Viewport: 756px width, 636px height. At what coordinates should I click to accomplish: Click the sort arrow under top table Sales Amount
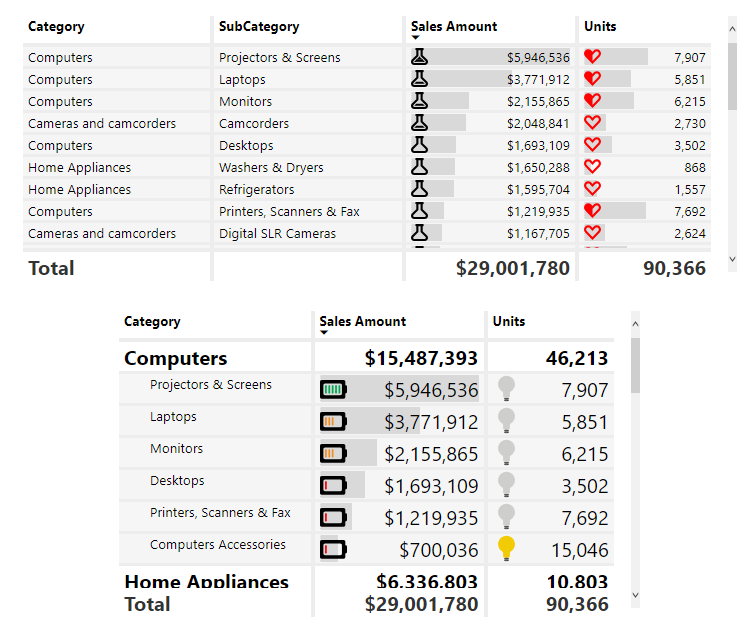pyautogui.click(x=416, y=38)
